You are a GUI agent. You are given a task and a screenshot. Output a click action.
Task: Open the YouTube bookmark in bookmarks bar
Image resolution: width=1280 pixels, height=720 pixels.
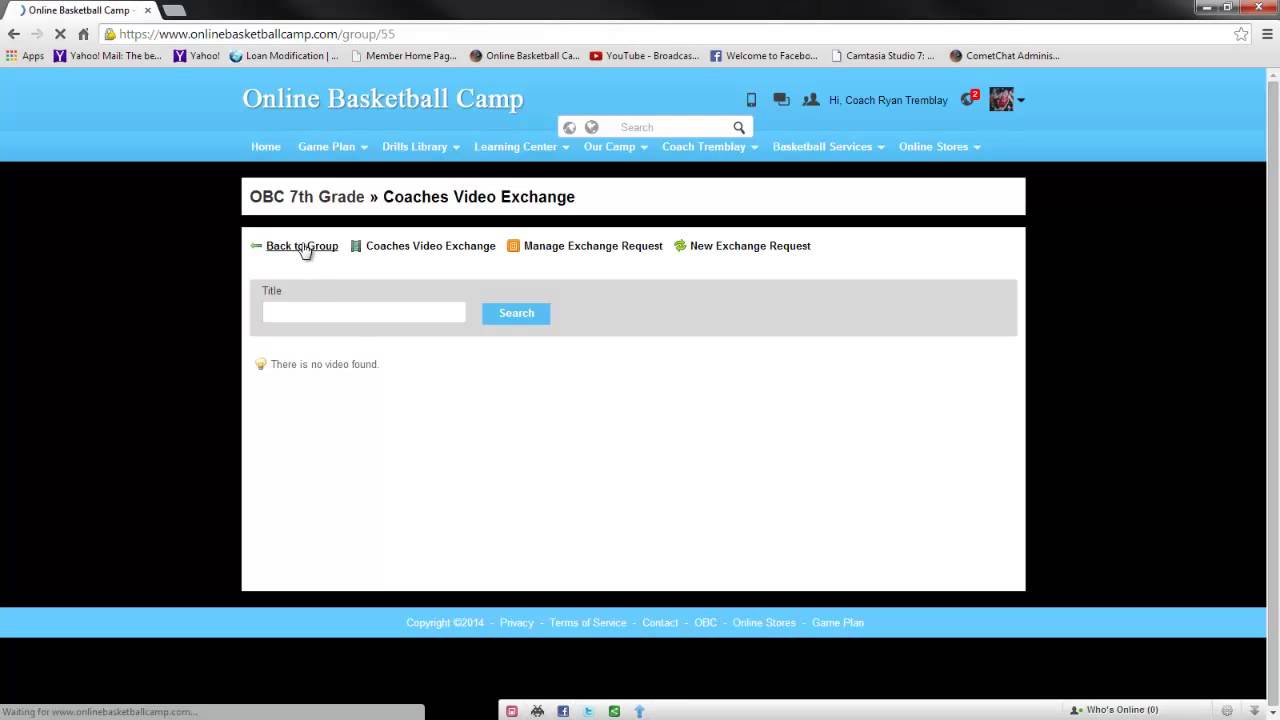[x=645, y=56]
